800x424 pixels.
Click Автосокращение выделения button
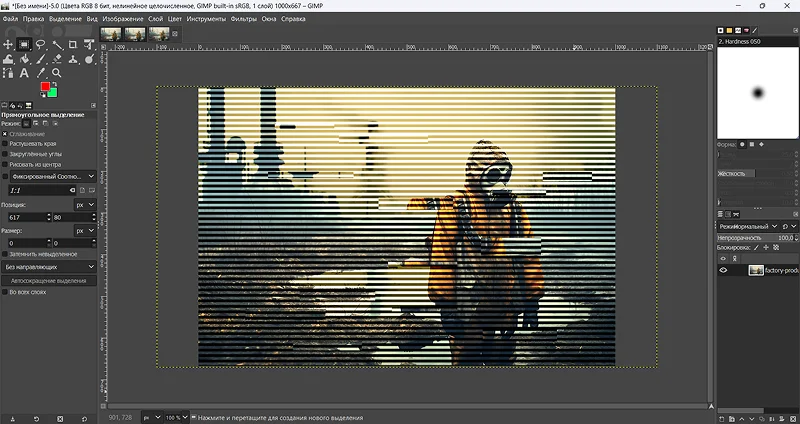click(x=48, y=281)
